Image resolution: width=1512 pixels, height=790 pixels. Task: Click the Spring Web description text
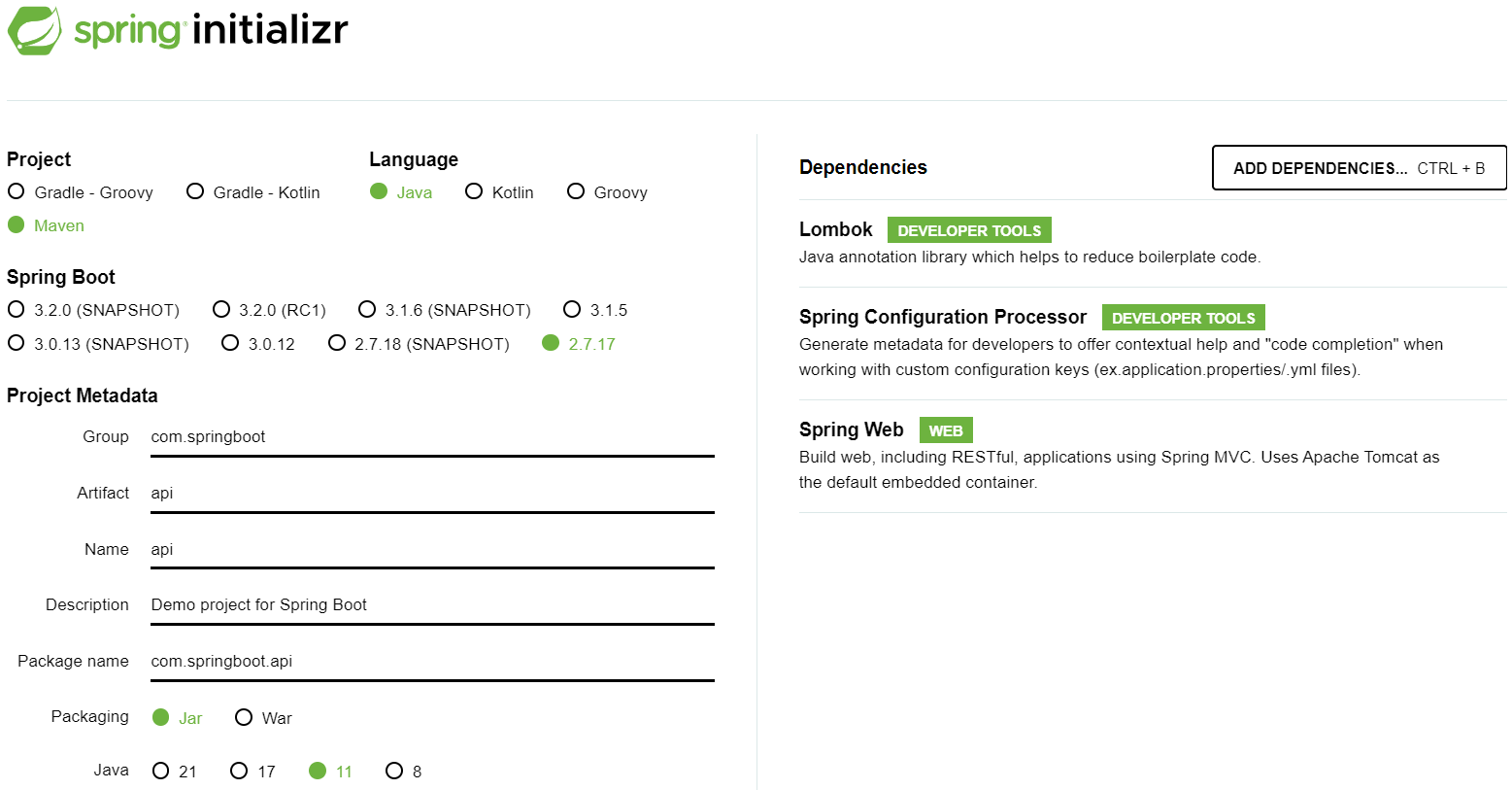(x=1120, y=469)
